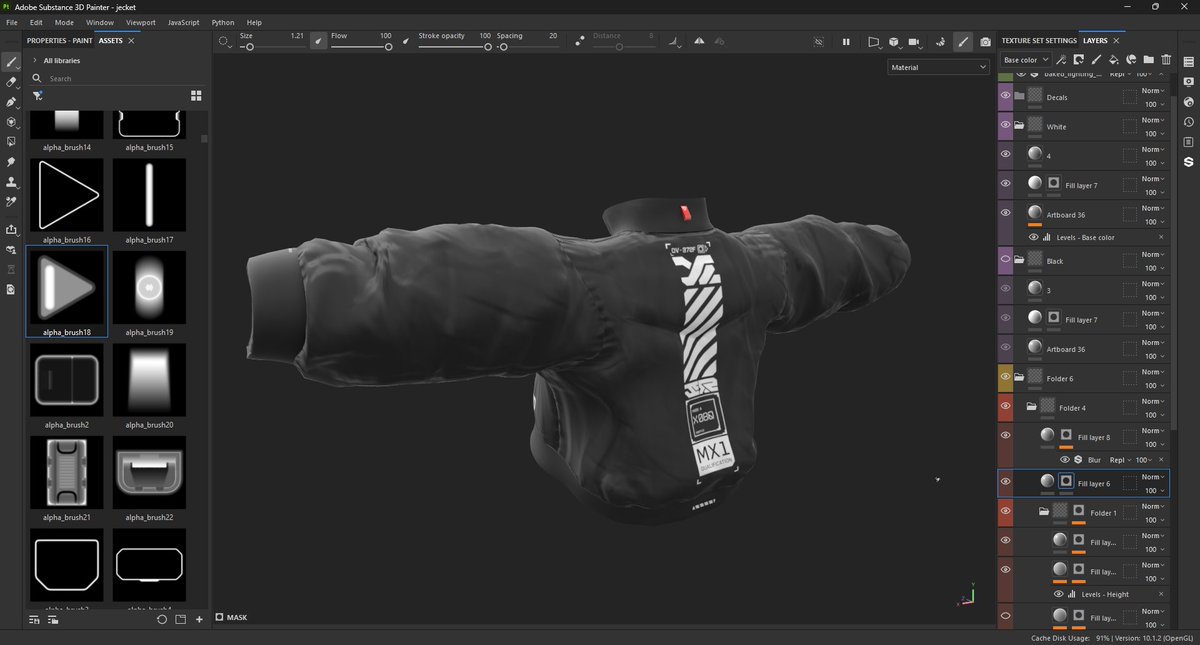Add effect with the wand icon
Screen dimensions: 1200x645
pyautogui.click(x=1062, y=60)
